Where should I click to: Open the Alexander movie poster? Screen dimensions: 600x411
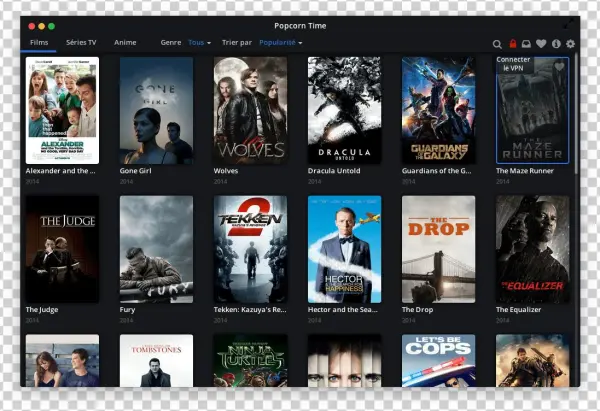click(x=62, y=110)
